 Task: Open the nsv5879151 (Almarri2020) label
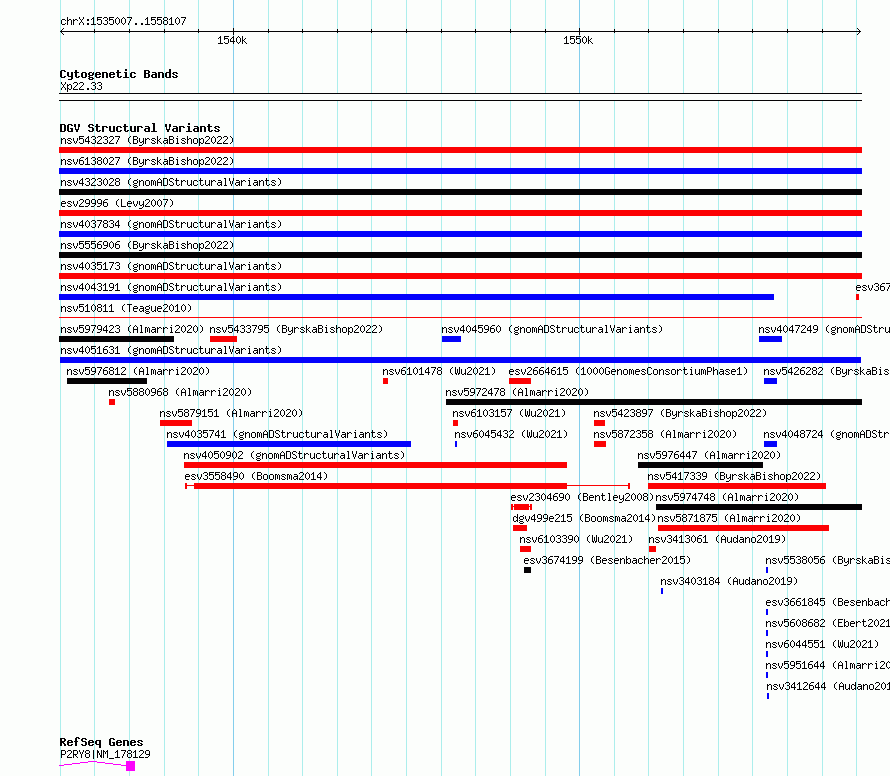pyautogui.click(x=231, y=413)
